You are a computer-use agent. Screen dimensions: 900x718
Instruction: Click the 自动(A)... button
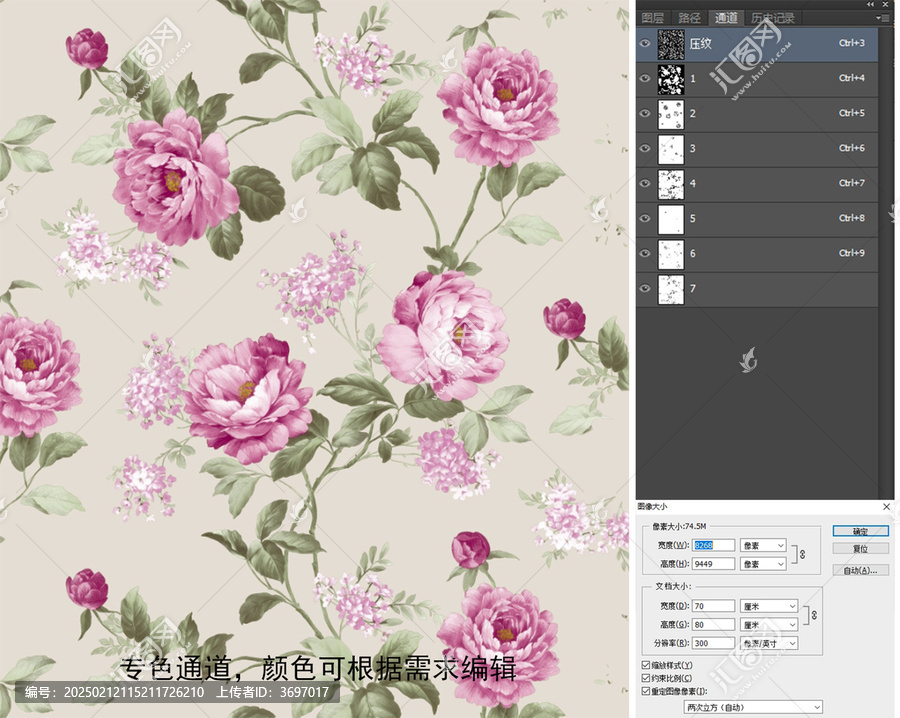point(860,570)
